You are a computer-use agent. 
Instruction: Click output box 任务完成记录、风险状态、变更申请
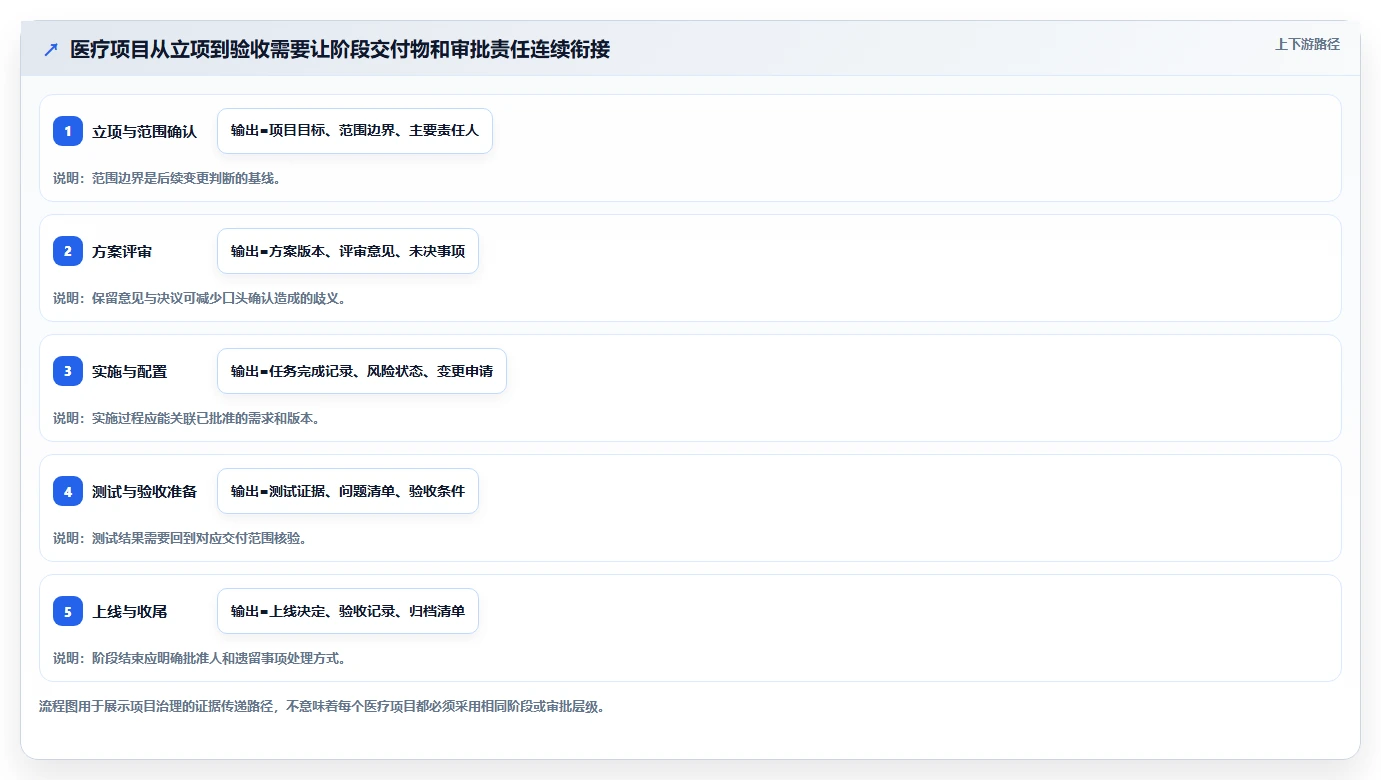[x=362, y=371]
